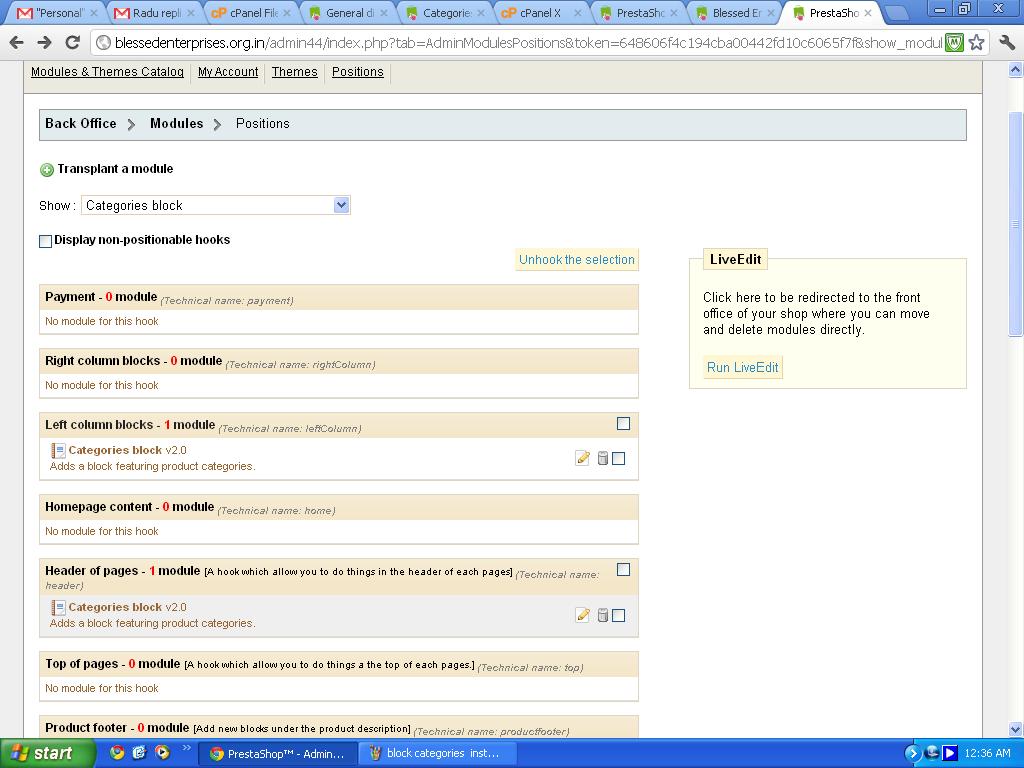Bookmark page with star icon
The height and width of the screenshot is (768, 1024).
976,43
